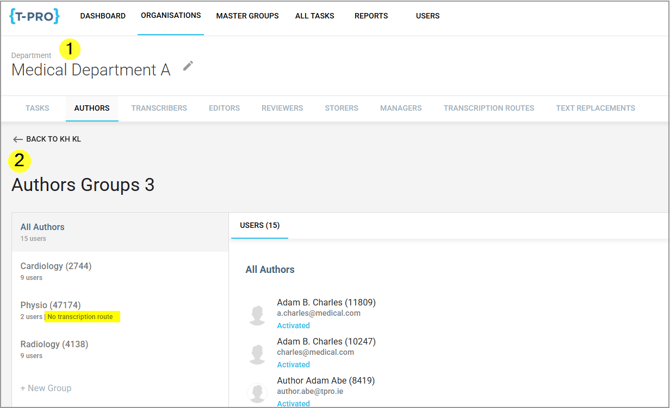Edit department name with pencil icon
This screenshot has width=670, height=408.
point(188,67)
